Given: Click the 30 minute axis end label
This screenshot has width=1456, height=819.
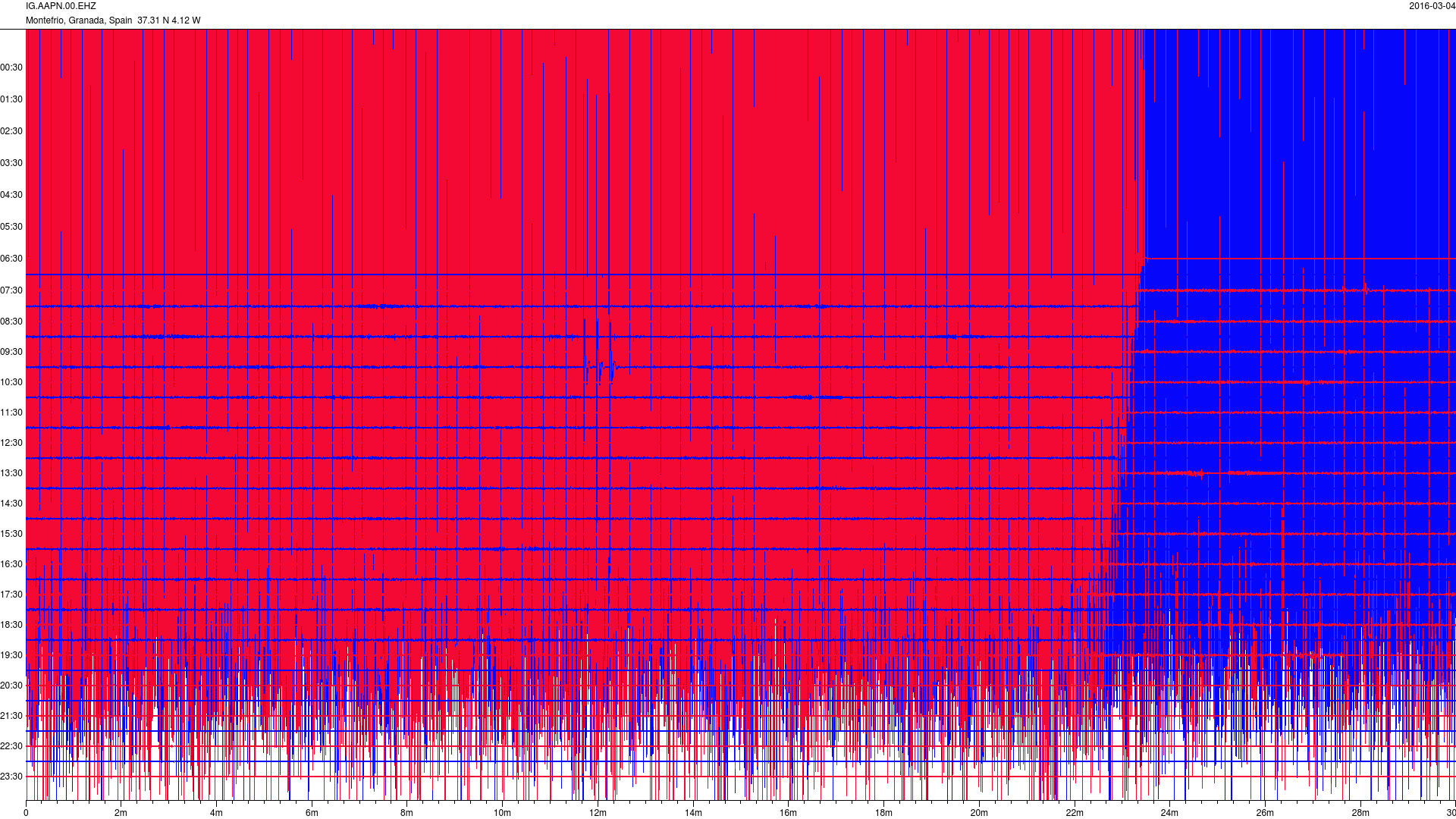Looking at the screenshot, I should pos(1450,813).
